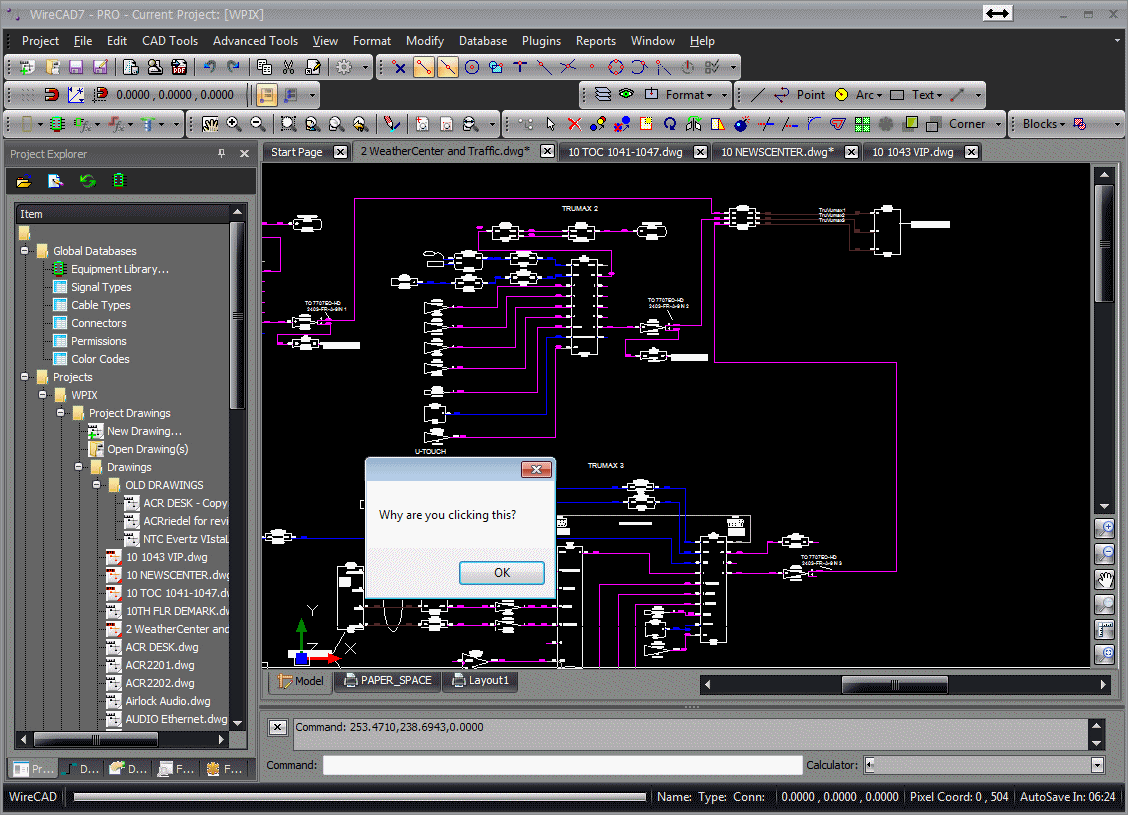Screen dimensions: 1128x815
Task: Switch to the 10 NEWSCENTER.dwg tab
Action: 776,152
